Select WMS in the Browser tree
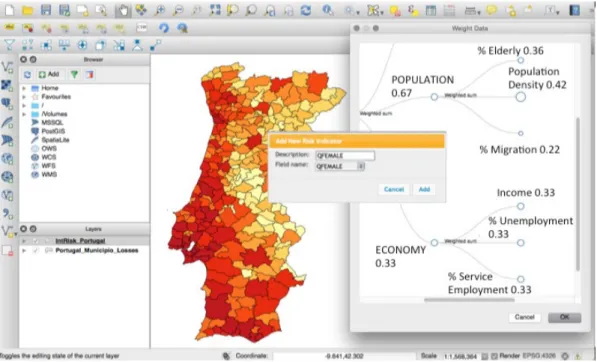This screenshot has width=597, height=362. pyautogui.click(x=49, y=175)
